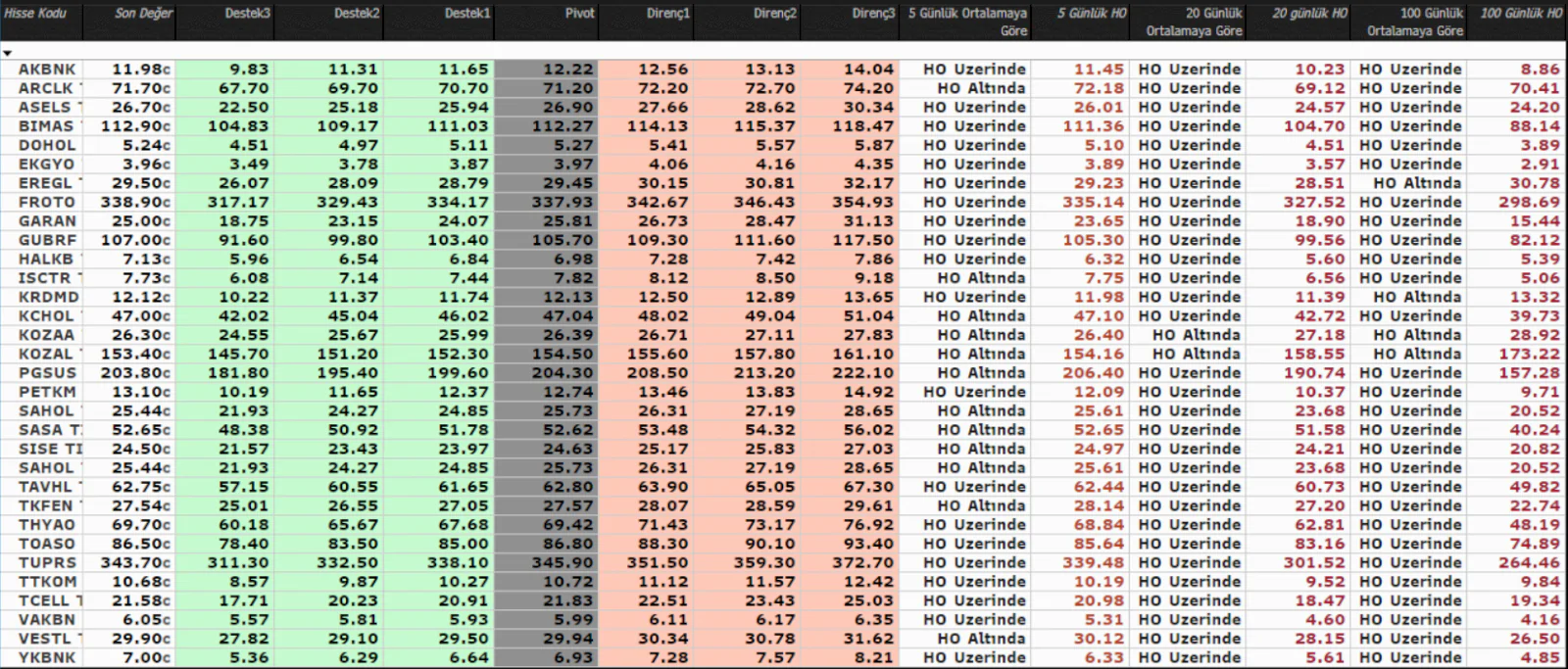Sort by the Hisse Kodu column header
The height and width of the screenshot is (669, 1568).
coord(35,14)
